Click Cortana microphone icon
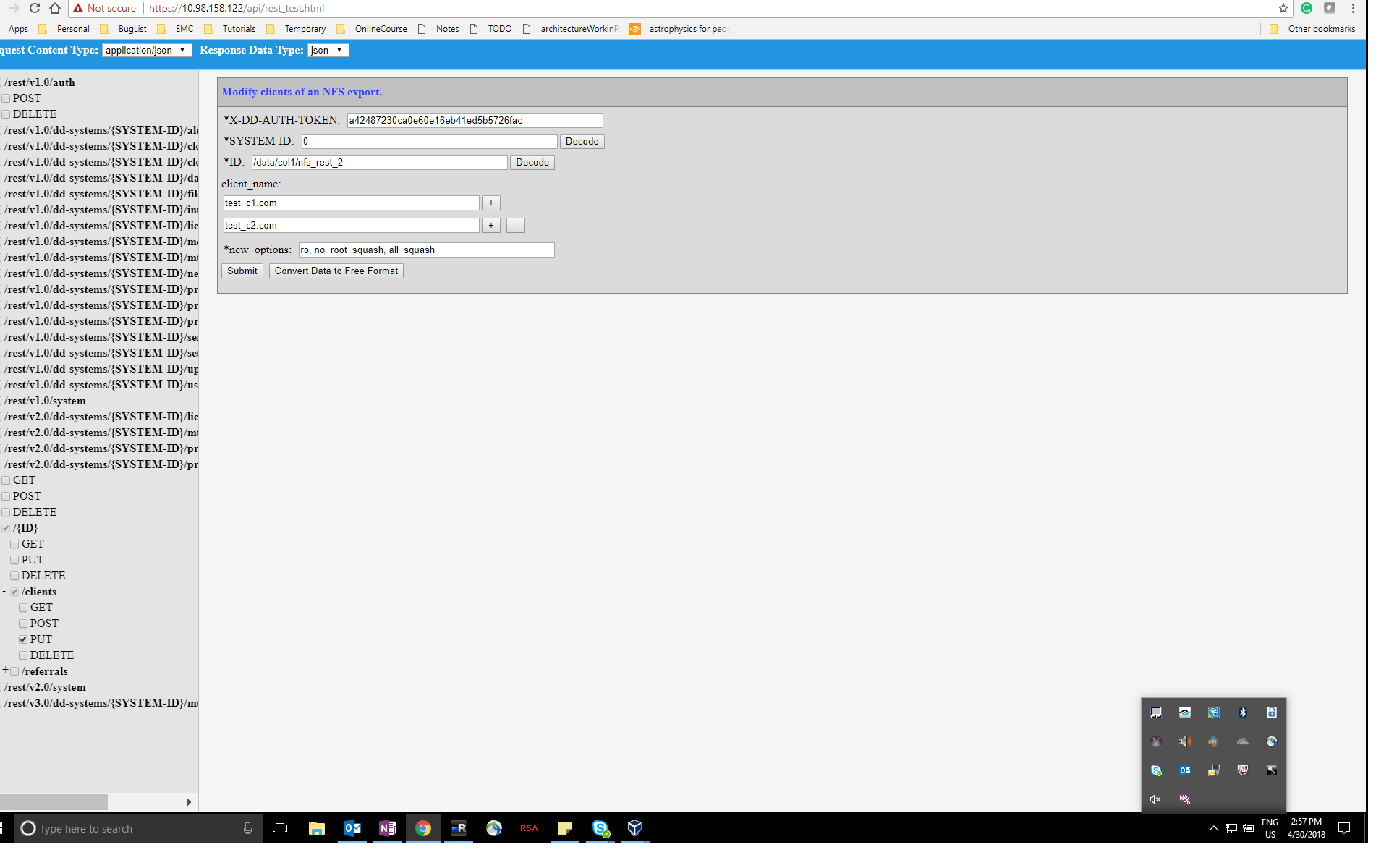This screenshot has height=868, width=1389. [x=247, y=828]
